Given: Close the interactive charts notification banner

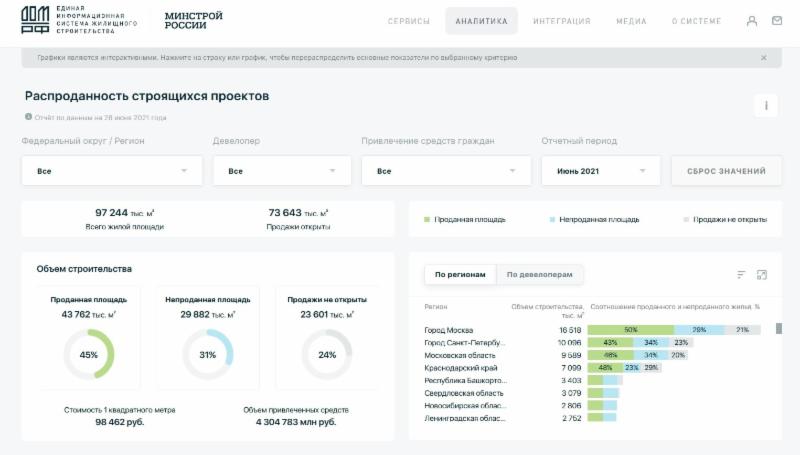Looking at the screenshot, I should tap(764, 58).
